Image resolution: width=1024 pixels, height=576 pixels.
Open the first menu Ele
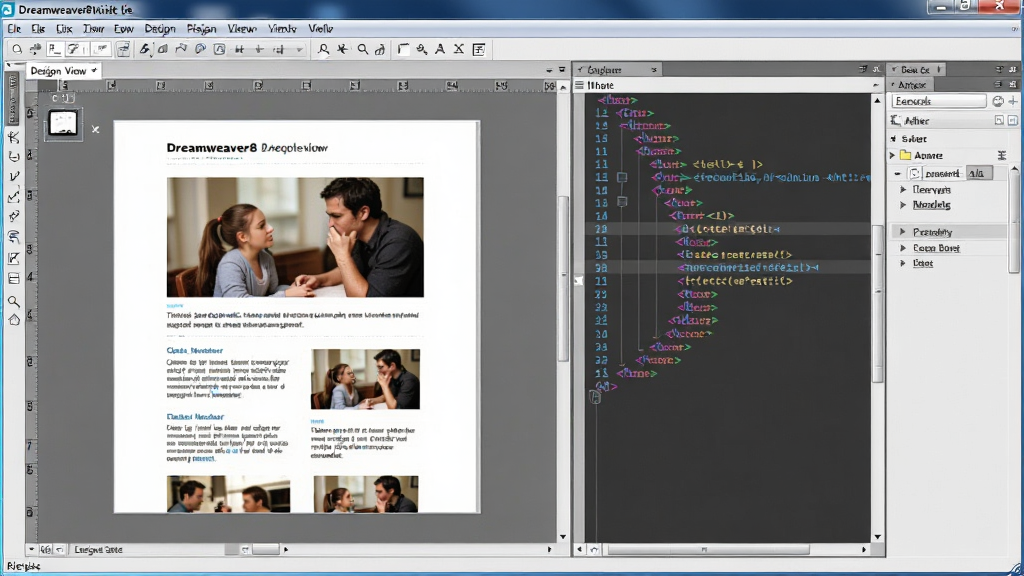click(14, 29)
